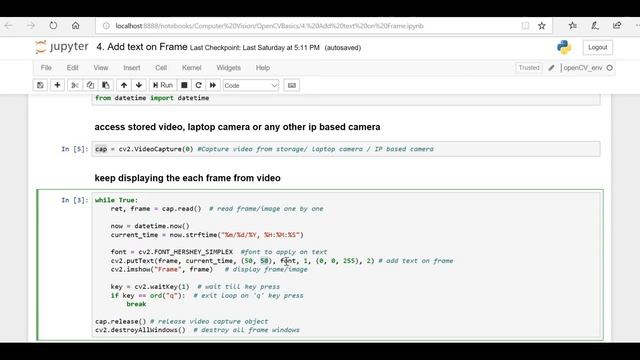This screenshot has height=360, width=640.
Task: Click the Python kernel logo
Action: [564, 47]
